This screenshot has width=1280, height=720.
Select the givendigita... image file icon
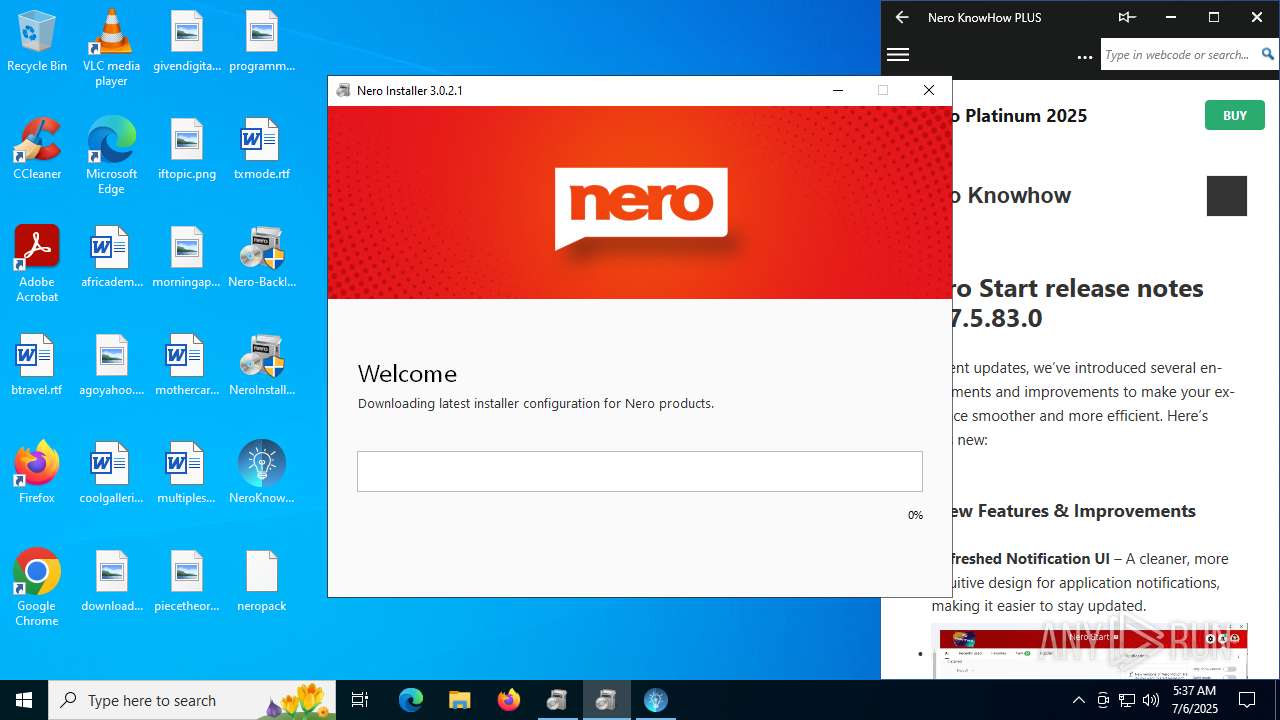point(187,41)
